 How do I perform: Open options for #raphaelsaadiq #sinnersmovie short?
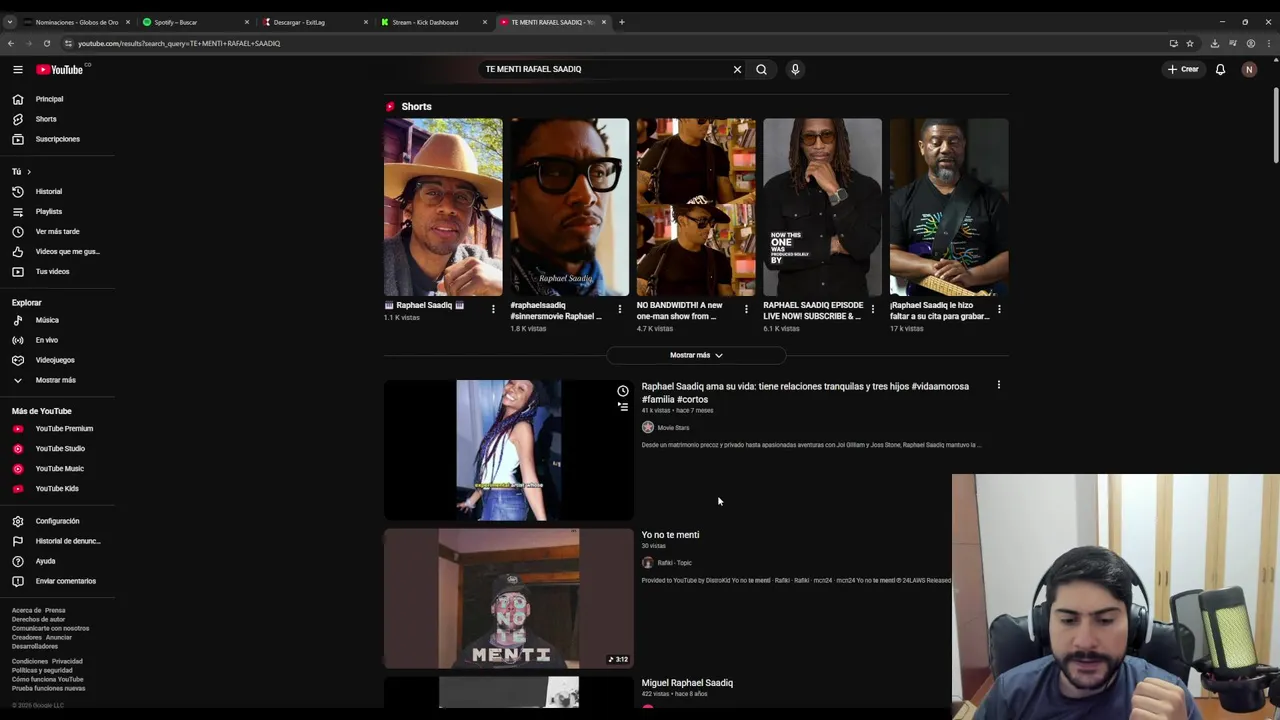point(619,309)
